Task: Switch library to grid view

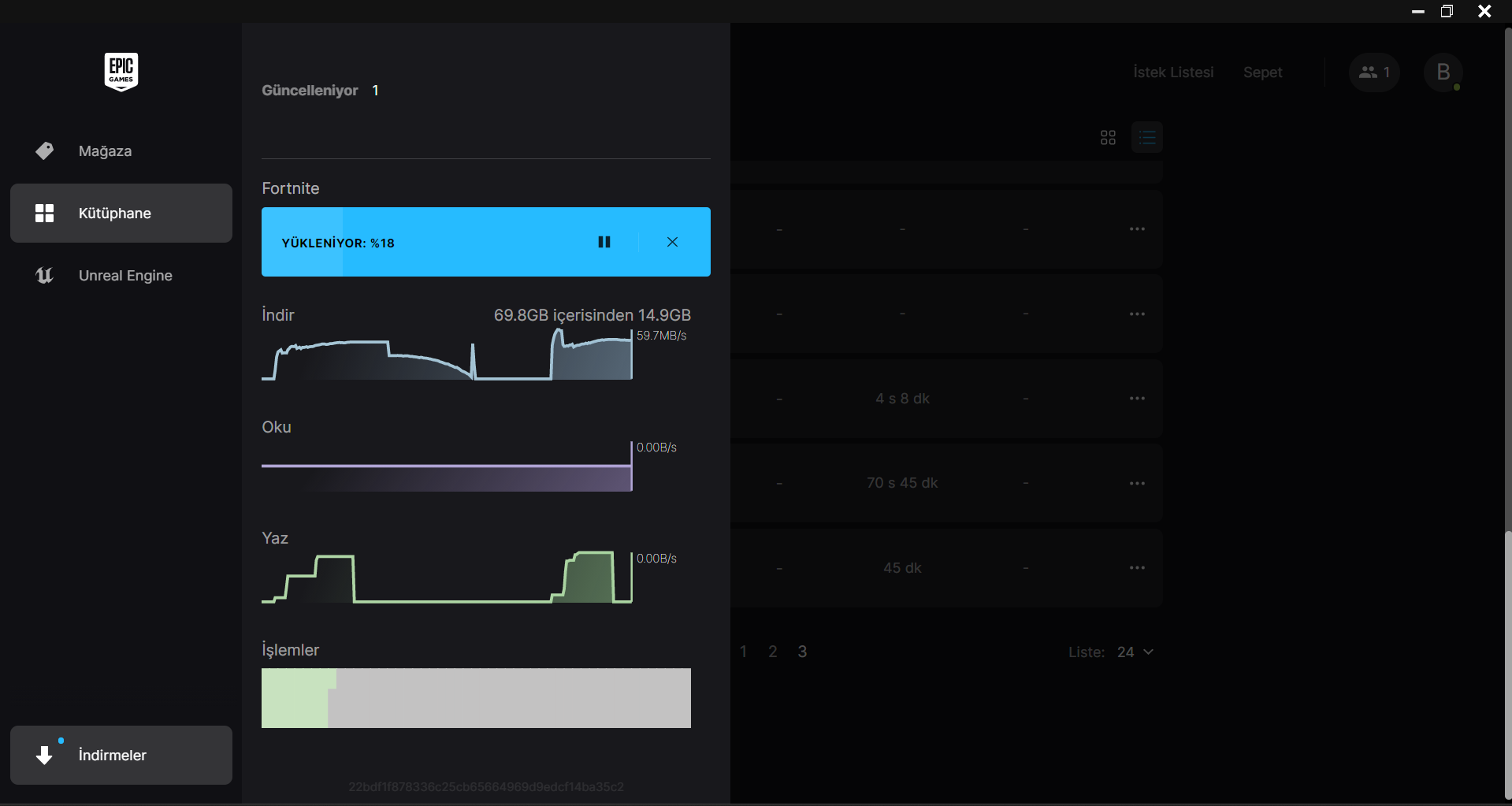Action: (x=1108, y=138)
